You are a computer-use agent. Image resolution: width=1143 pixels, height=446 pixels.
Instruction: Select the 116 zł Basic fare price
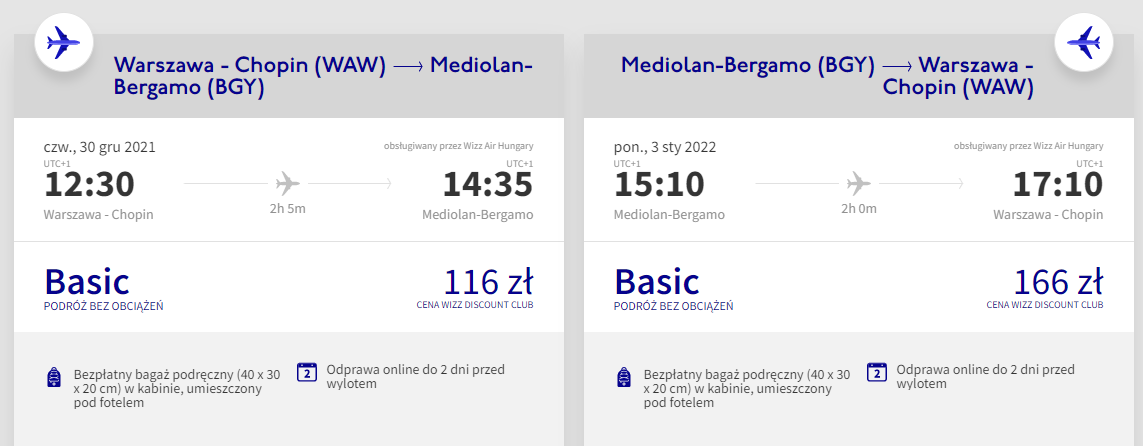pos(488,281)
